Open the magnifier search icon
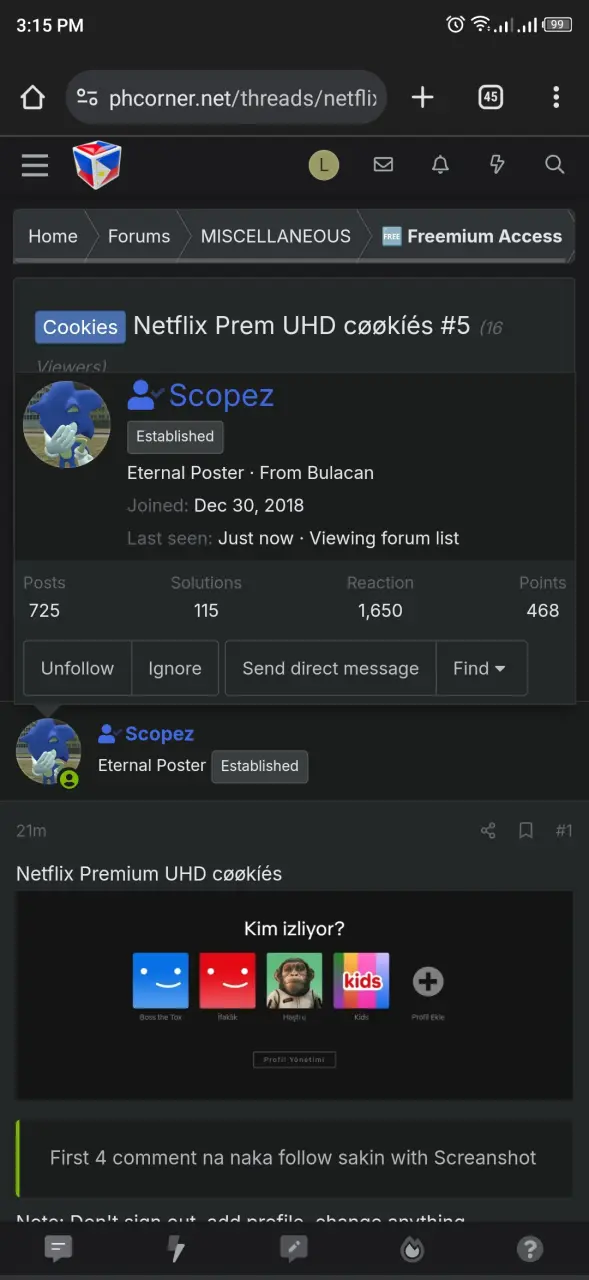Screen dimensions: 589x1280 [555, 165]
